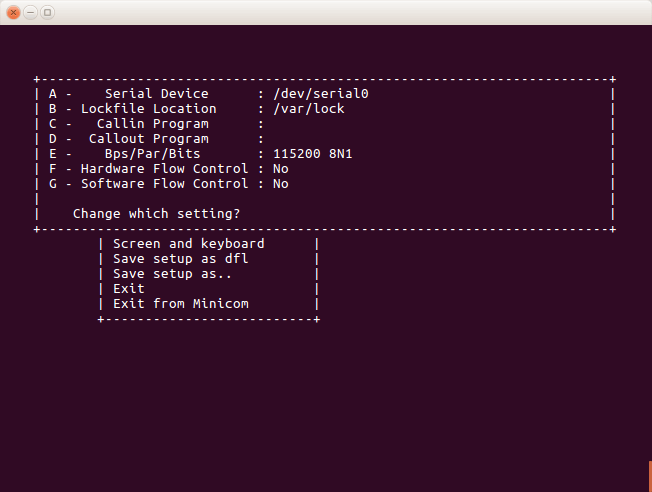
Task: Toggle the Software Flow Control setting
Action: (168, 183)
